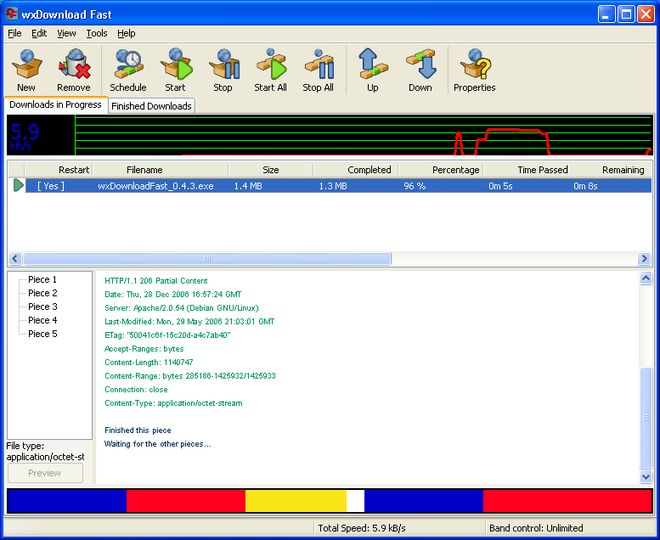Click yellow segment of piece progress bar

point(296,500)
